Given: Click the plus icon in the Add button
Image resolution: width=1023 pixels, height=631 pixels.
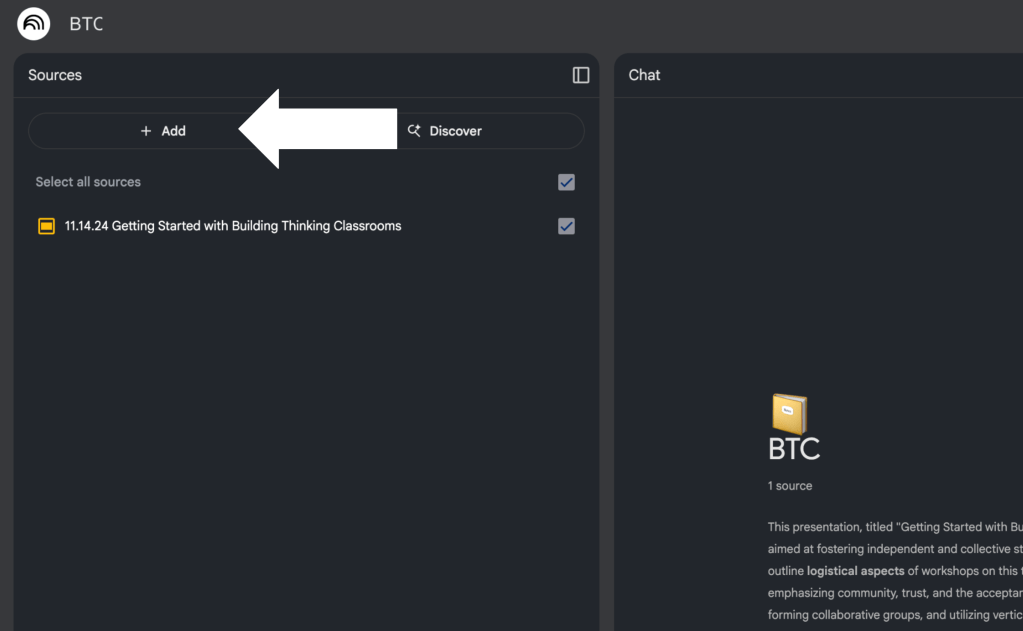Looking at the screenshot, I should [146, 131].
